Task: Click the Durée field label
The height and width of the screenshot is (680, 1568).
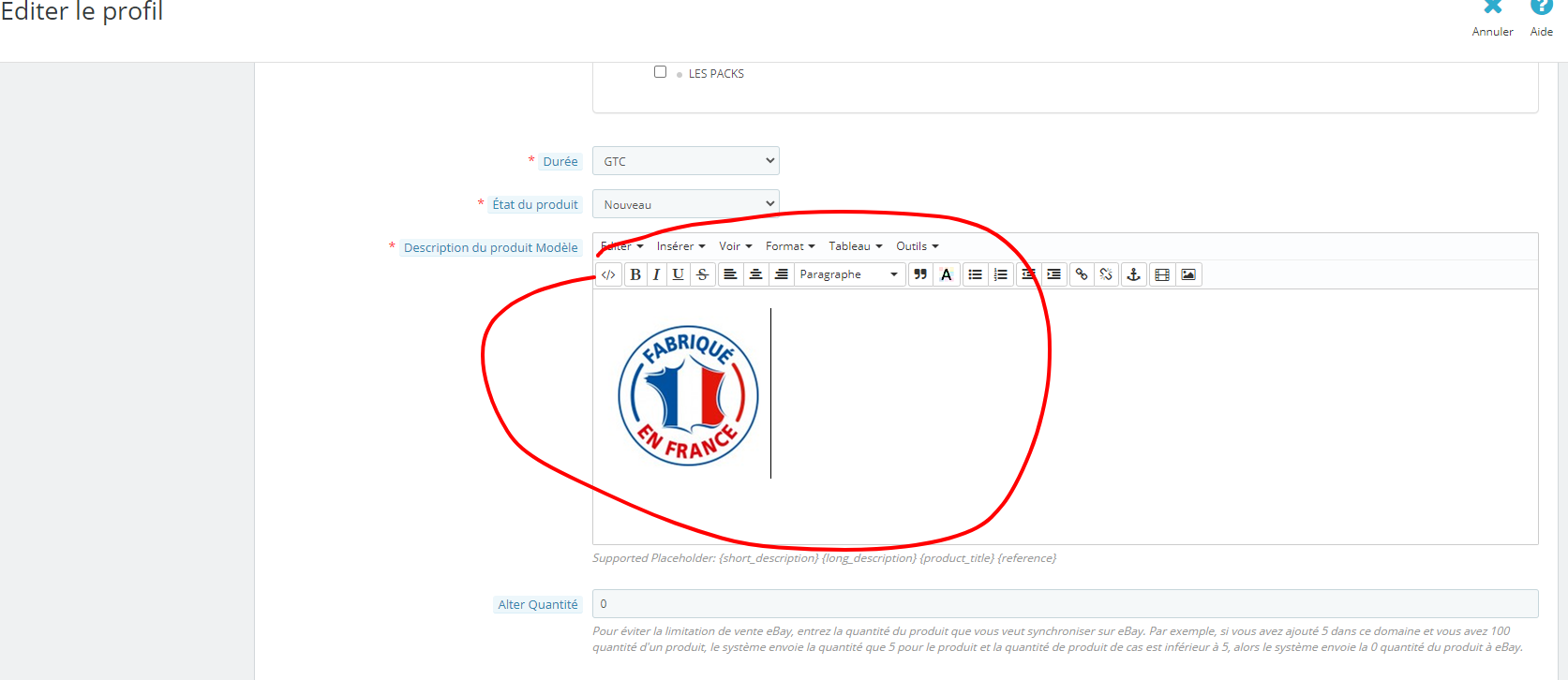Action: tap(560, 161)
